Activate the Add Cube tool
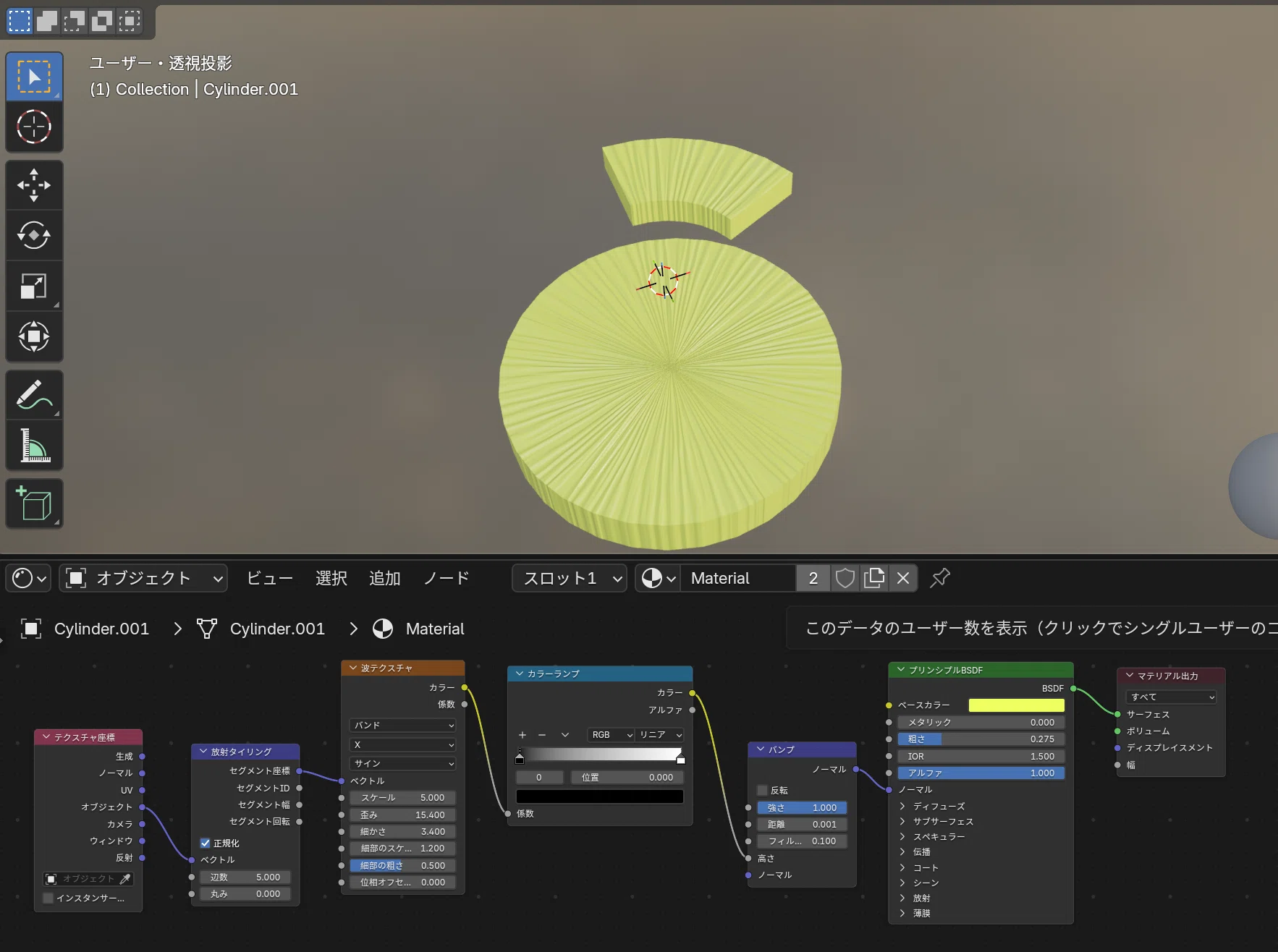This screenshot has height=952, width=1278. (34, 503)
